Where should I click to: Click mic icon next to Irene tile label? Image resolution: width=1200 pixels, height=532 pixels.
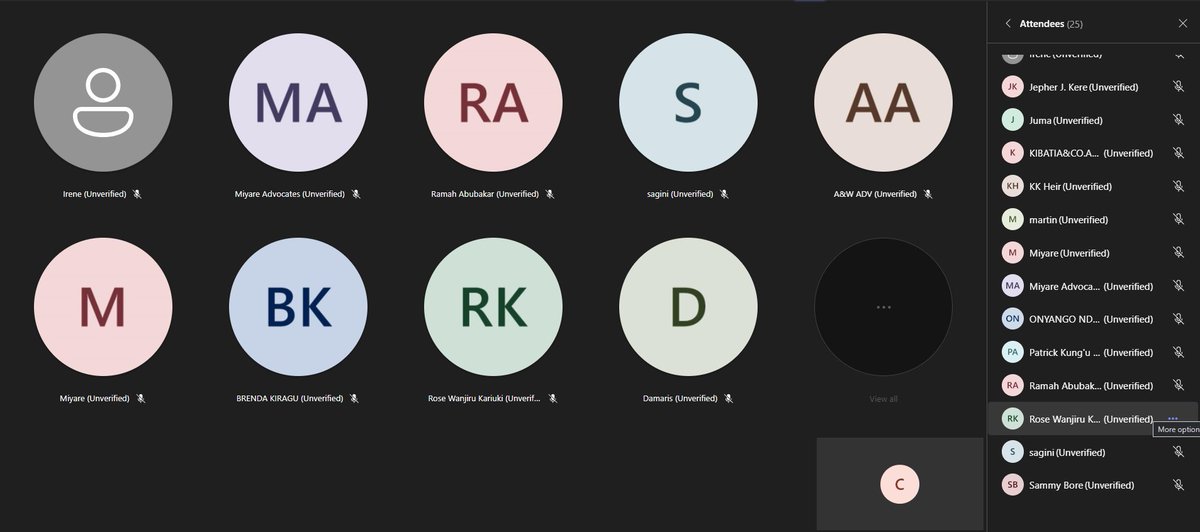coord(137,194)
